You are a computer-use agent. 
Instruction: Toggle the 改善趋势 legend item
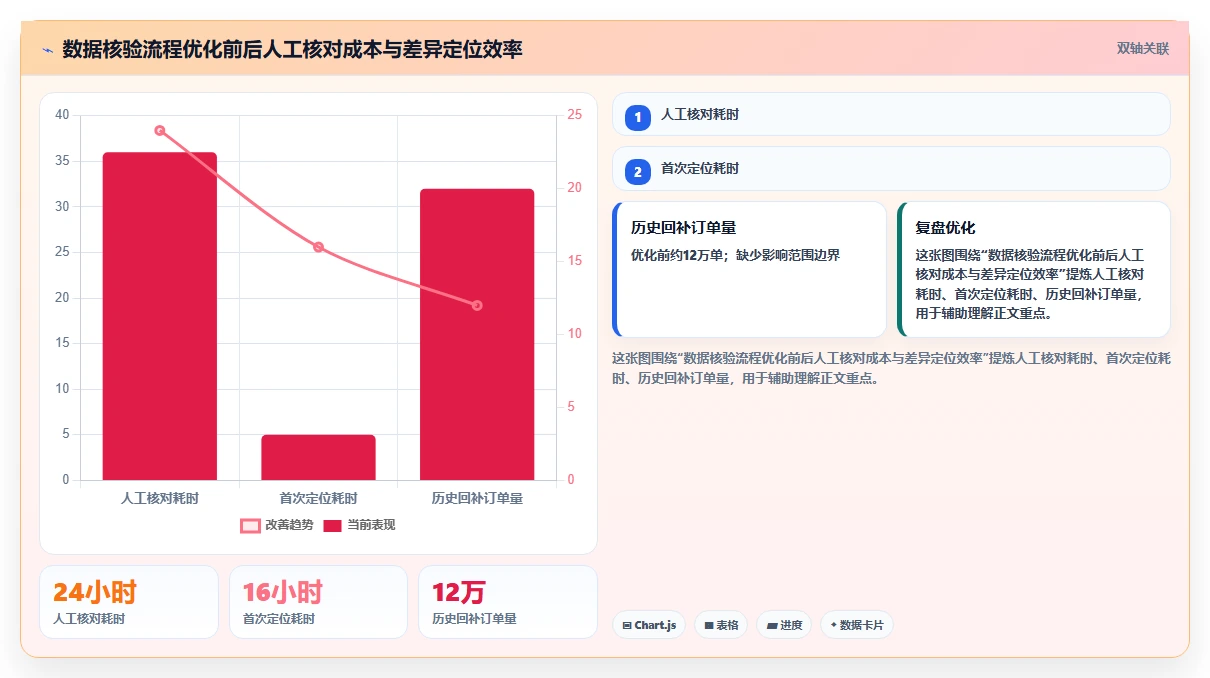277,525
